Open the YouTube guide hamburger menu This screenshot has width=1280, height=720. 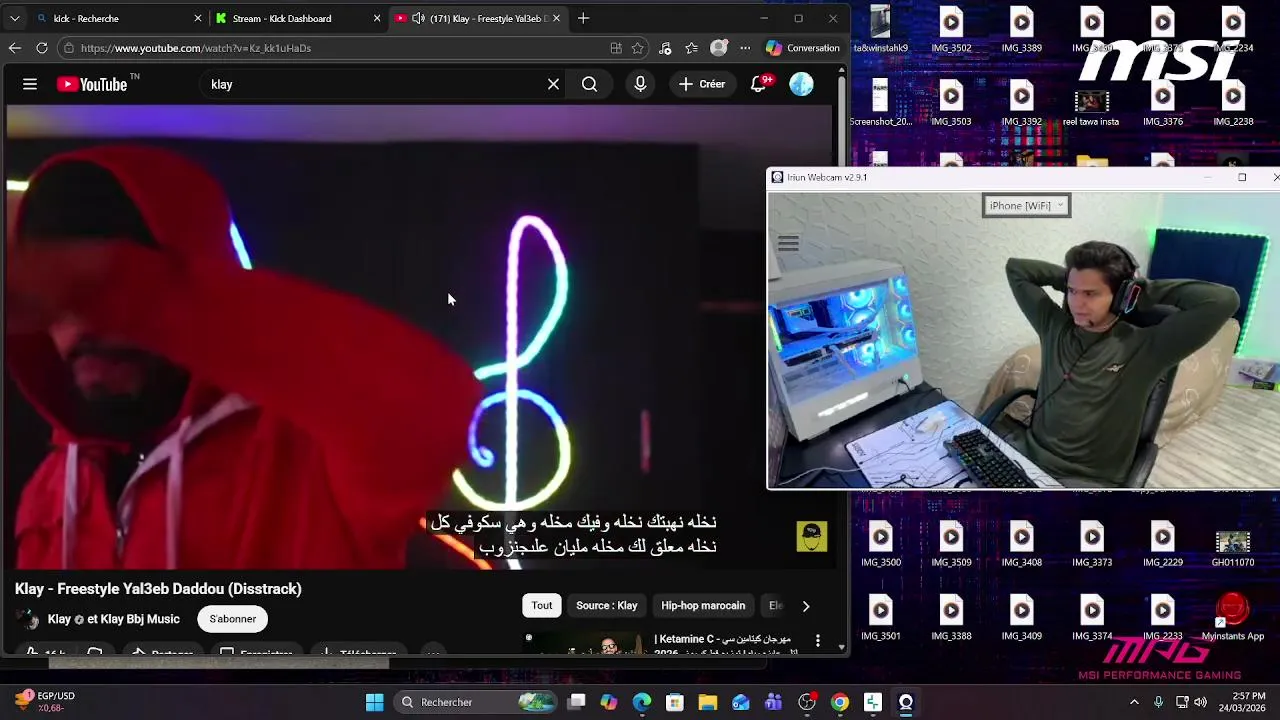click(x=30, y=85)
